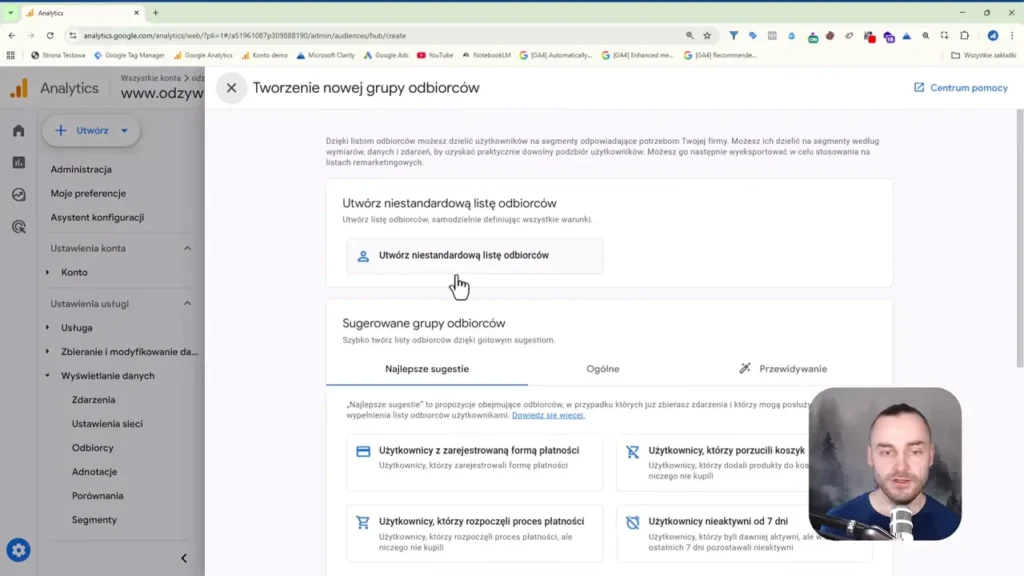The width and height of the screenshot is (1024, 576).
Task: Open the Google Analytics bookmark
Action: [x=203, y=56]
